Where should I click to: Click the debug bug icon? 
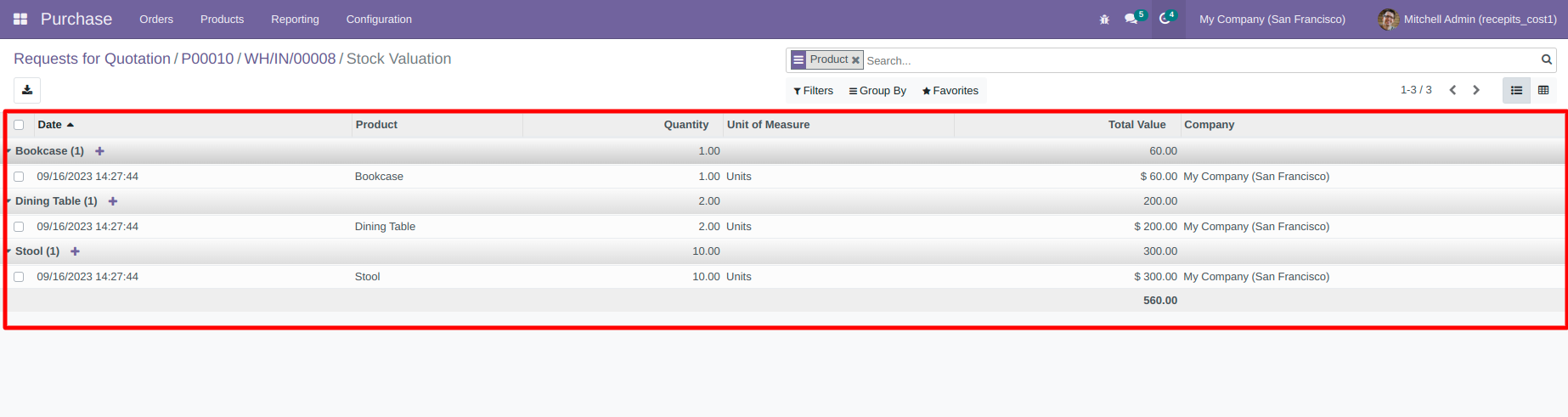[x=1104, y=19]
